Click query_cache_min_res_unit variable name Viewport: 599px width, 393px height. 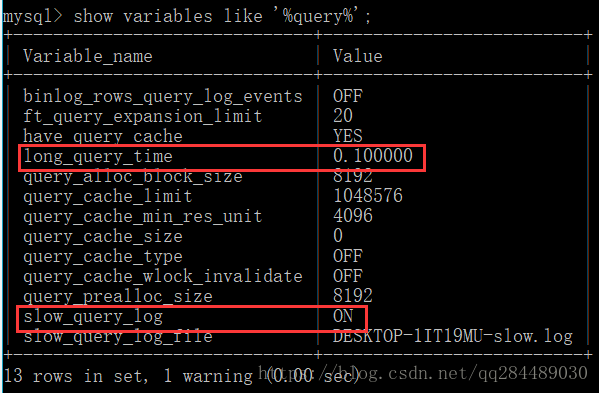(x=142, y=217)
